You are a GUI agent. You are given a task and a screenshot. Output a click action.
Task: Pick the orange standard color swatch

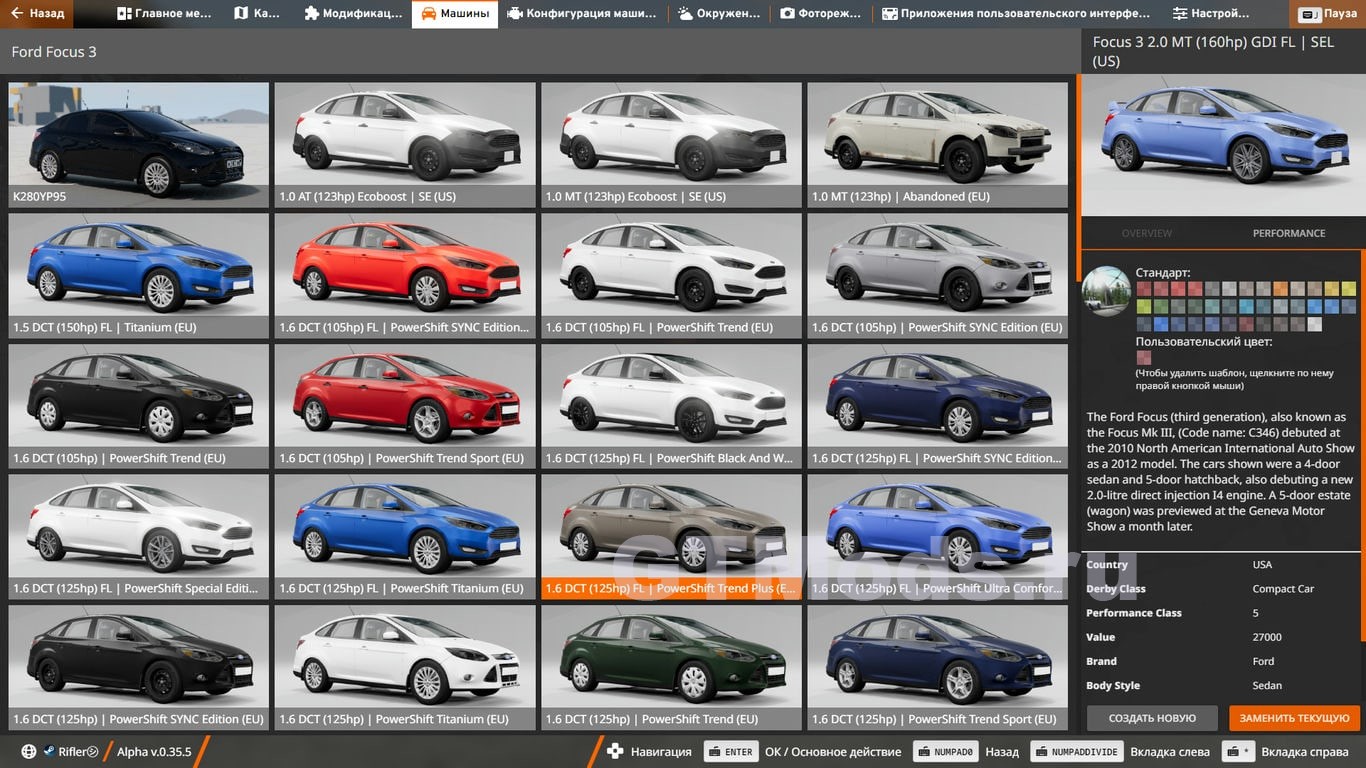point(1280,288)
